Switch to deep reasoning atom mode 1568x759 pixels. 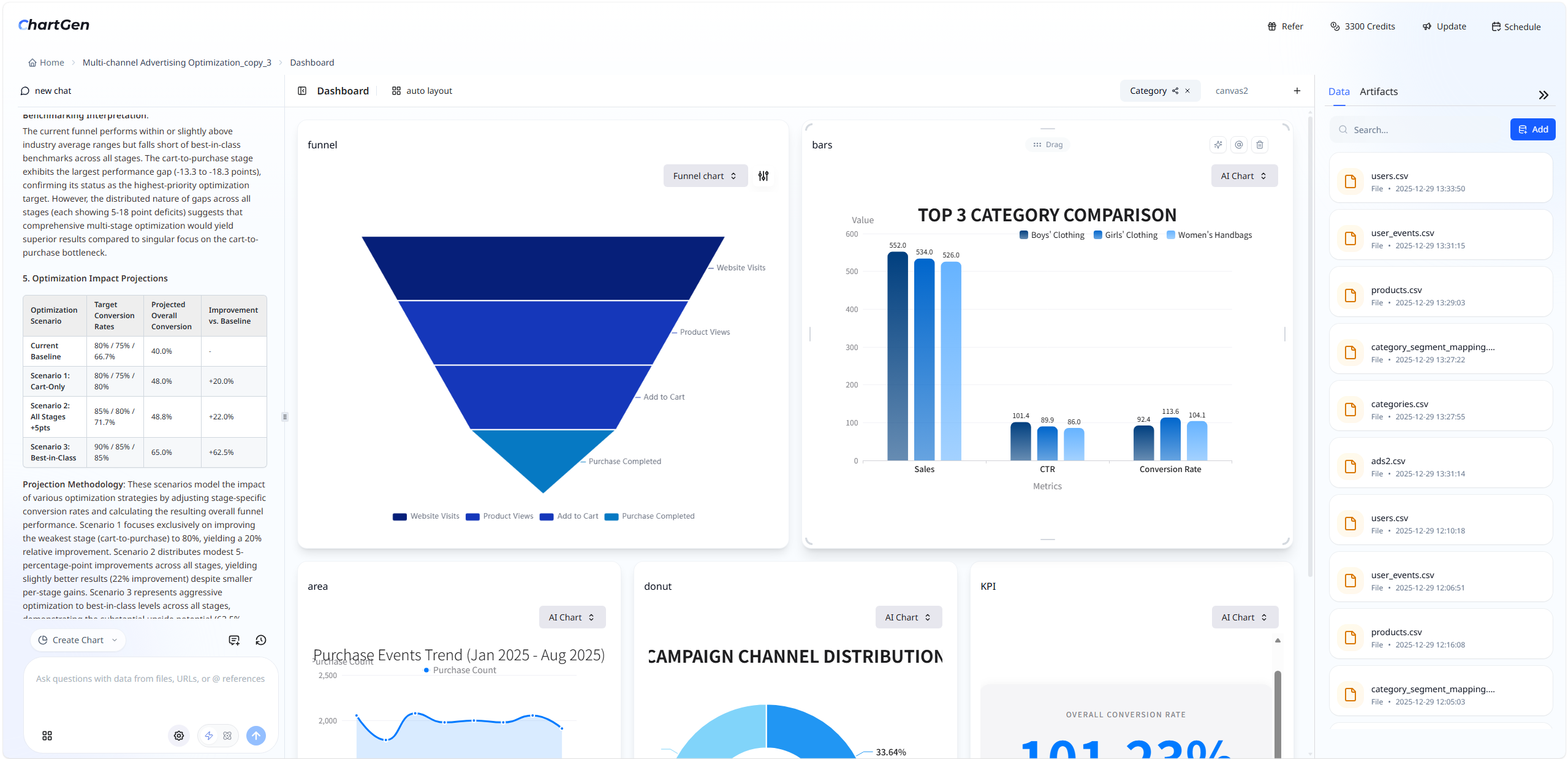click(x=227, y=735)
